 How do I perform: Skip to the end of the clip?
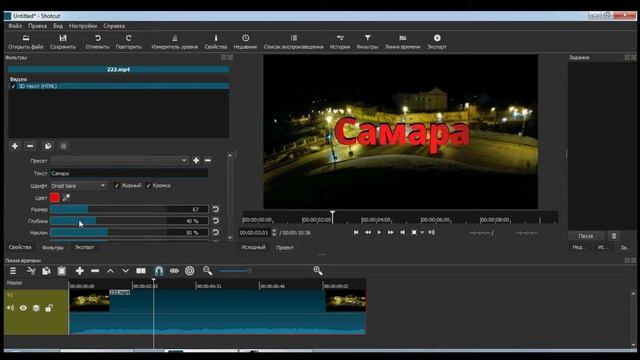[402, 232]
